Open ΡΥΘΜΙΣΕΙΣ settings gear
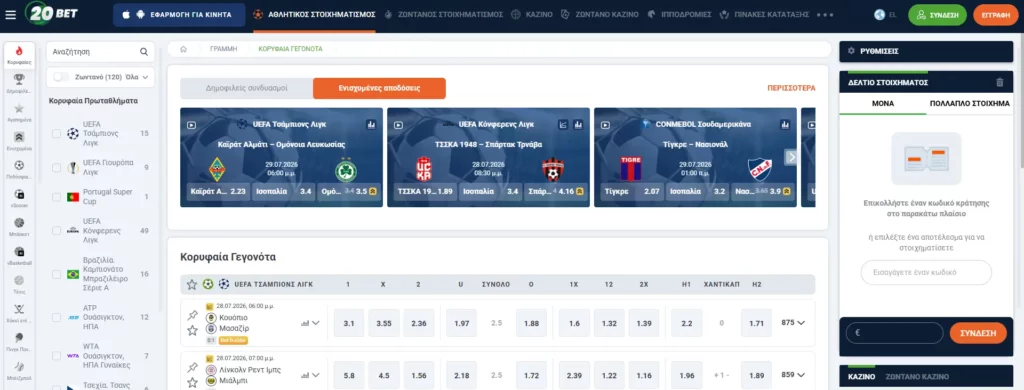This screenshot has height=390, width=1024. click(851, 51)
